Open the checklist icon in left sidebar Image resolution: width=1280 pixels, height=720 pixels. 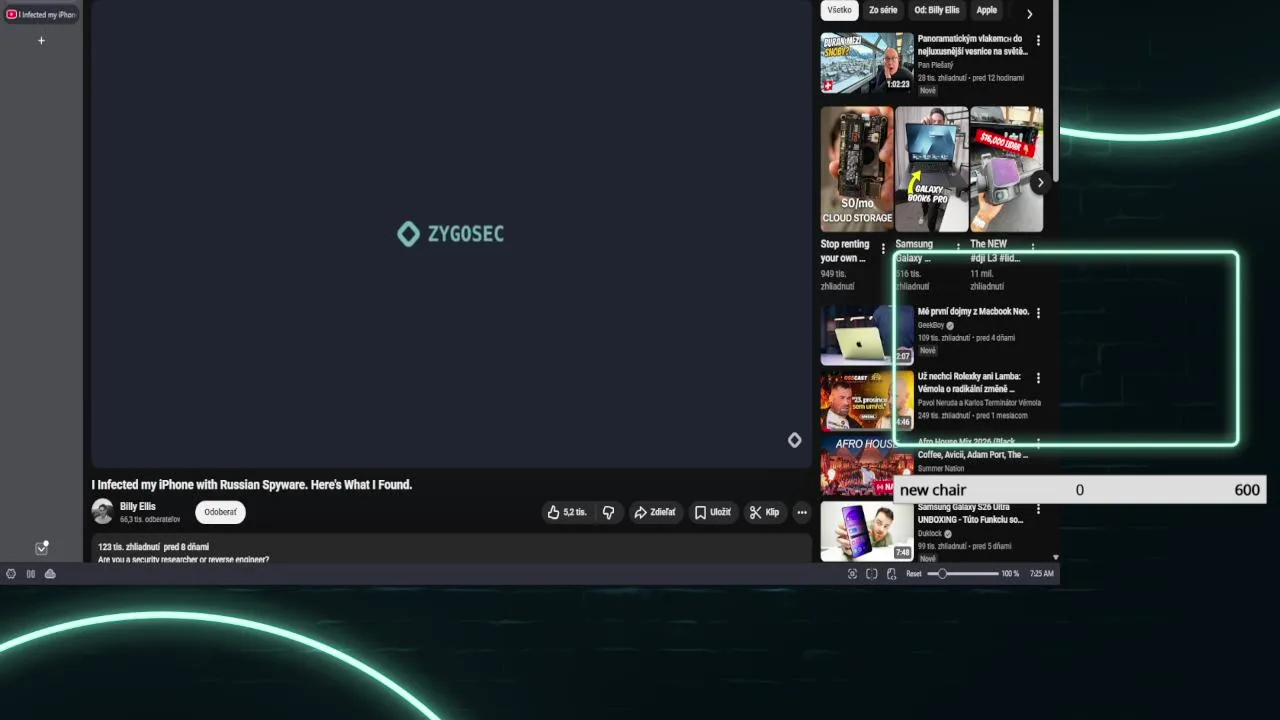tap(41, 548)
